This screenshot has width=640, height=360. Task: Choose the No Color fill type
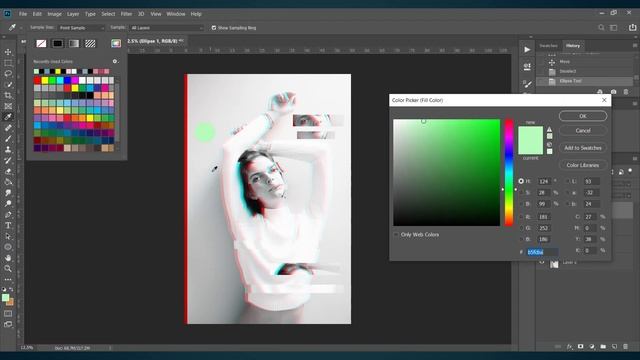41,43
